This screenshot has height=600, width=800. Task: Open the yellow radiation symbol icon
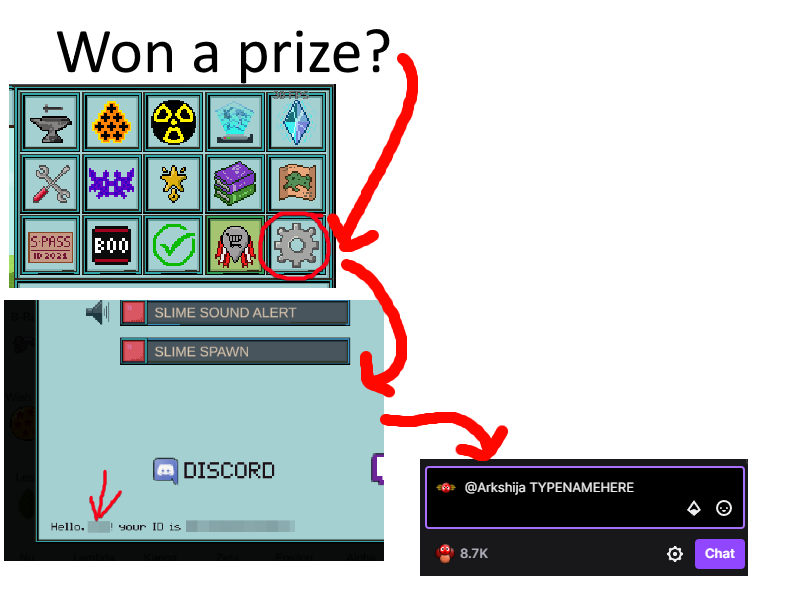coord(173,122)
